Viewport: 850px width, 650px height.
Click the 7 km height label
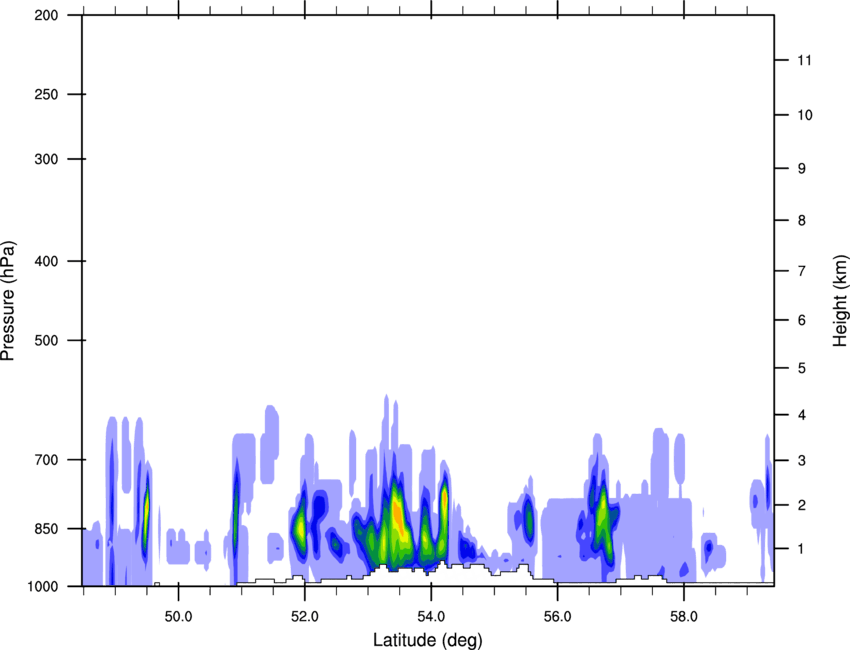[x=802, y=271]
